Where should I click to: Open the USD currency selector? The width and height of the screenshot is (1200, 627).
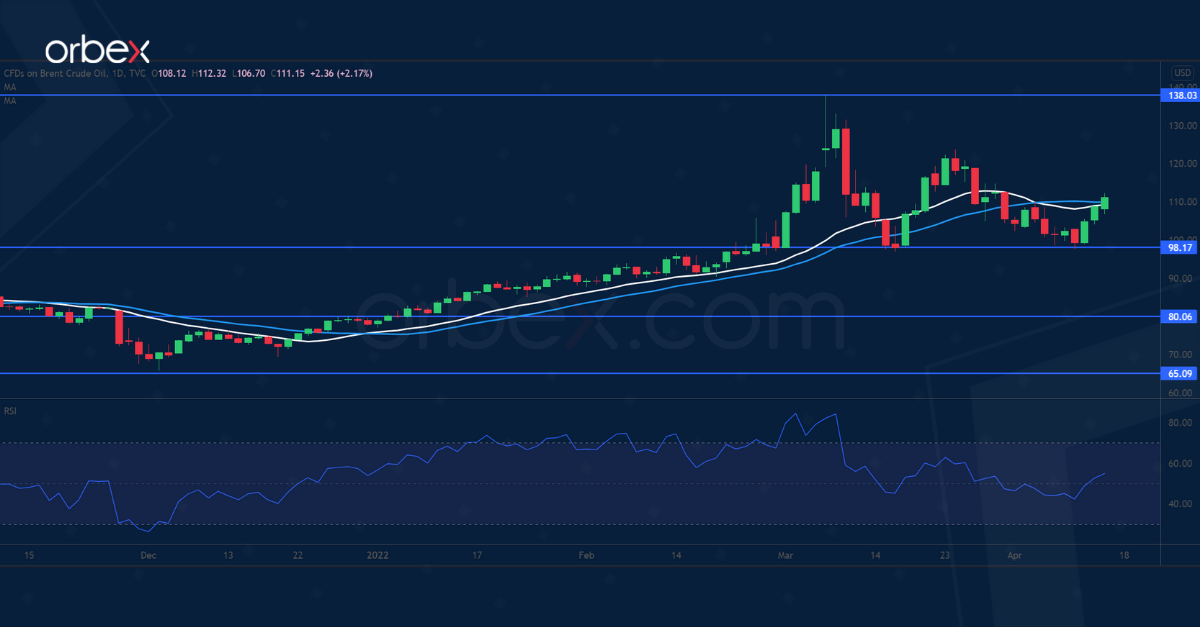1181,73
